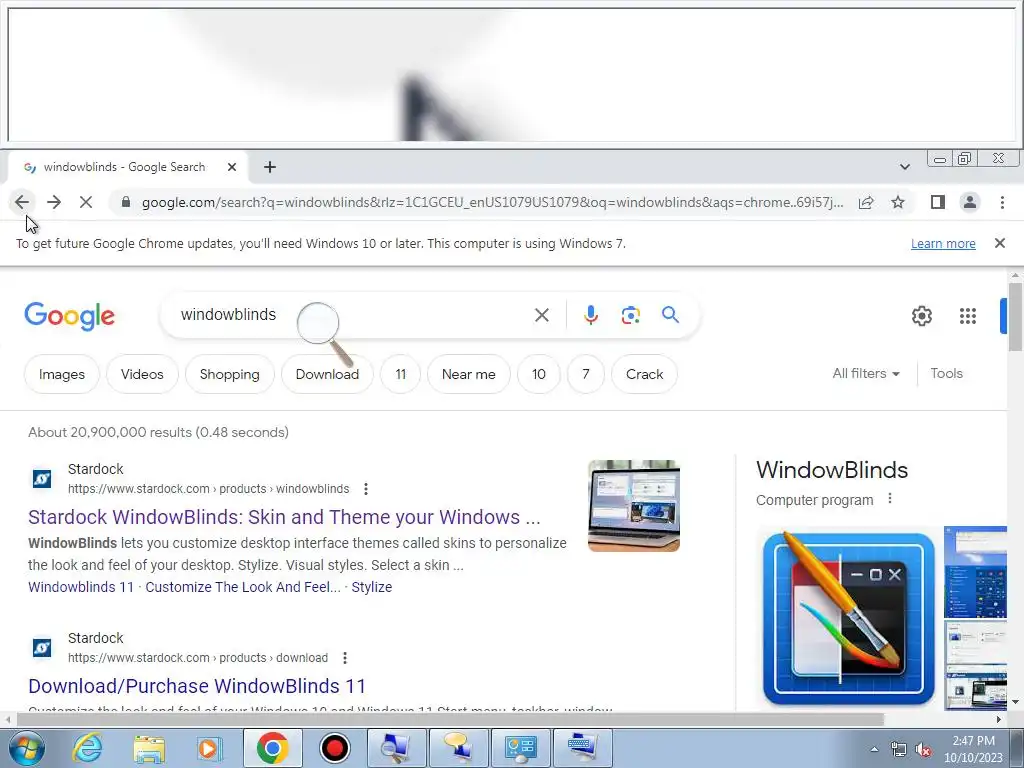Go back using the browser back arrow
The width and height of the screenshot is (1024, 768).
[22, 202]
